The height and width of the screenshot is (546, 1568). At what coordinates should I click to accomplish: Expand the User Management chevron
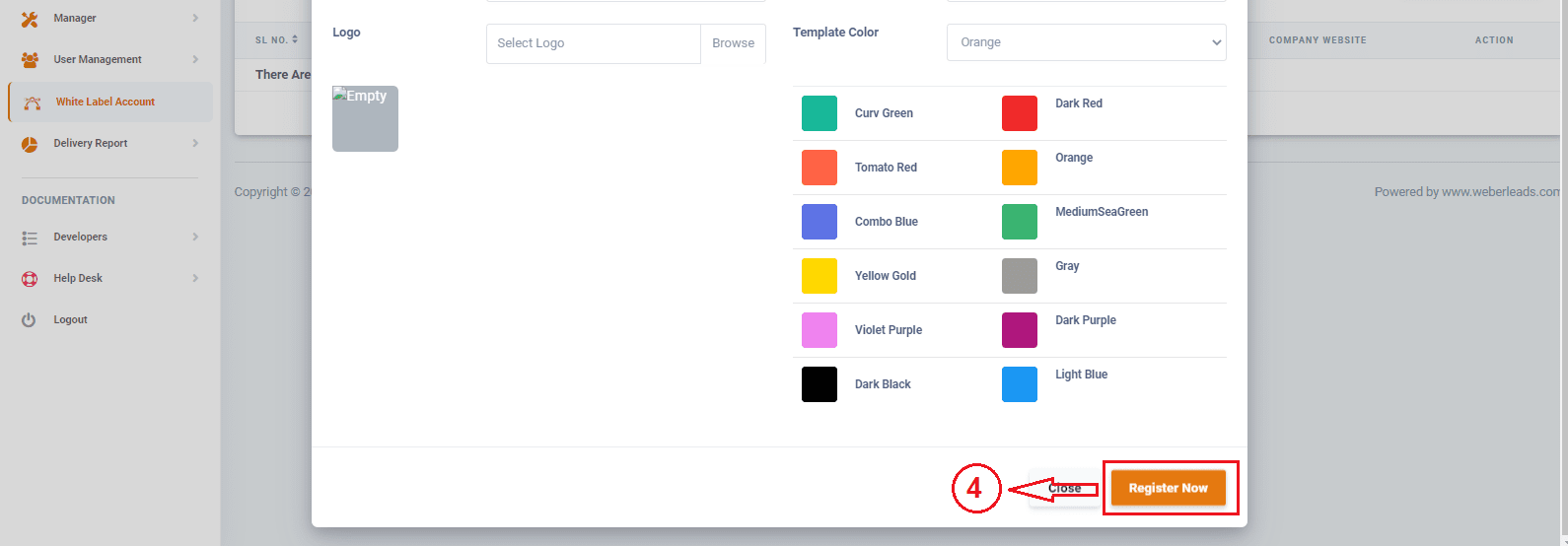click(x=195, y=60)
